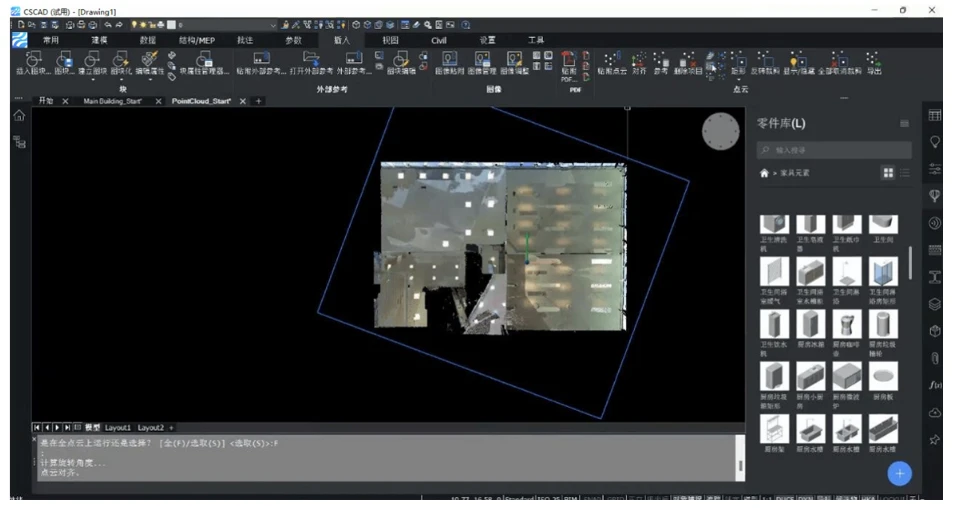Click the Home icon in left sidebar
The width and height of the screenshot is (954, 508).
tap(19, 116)
